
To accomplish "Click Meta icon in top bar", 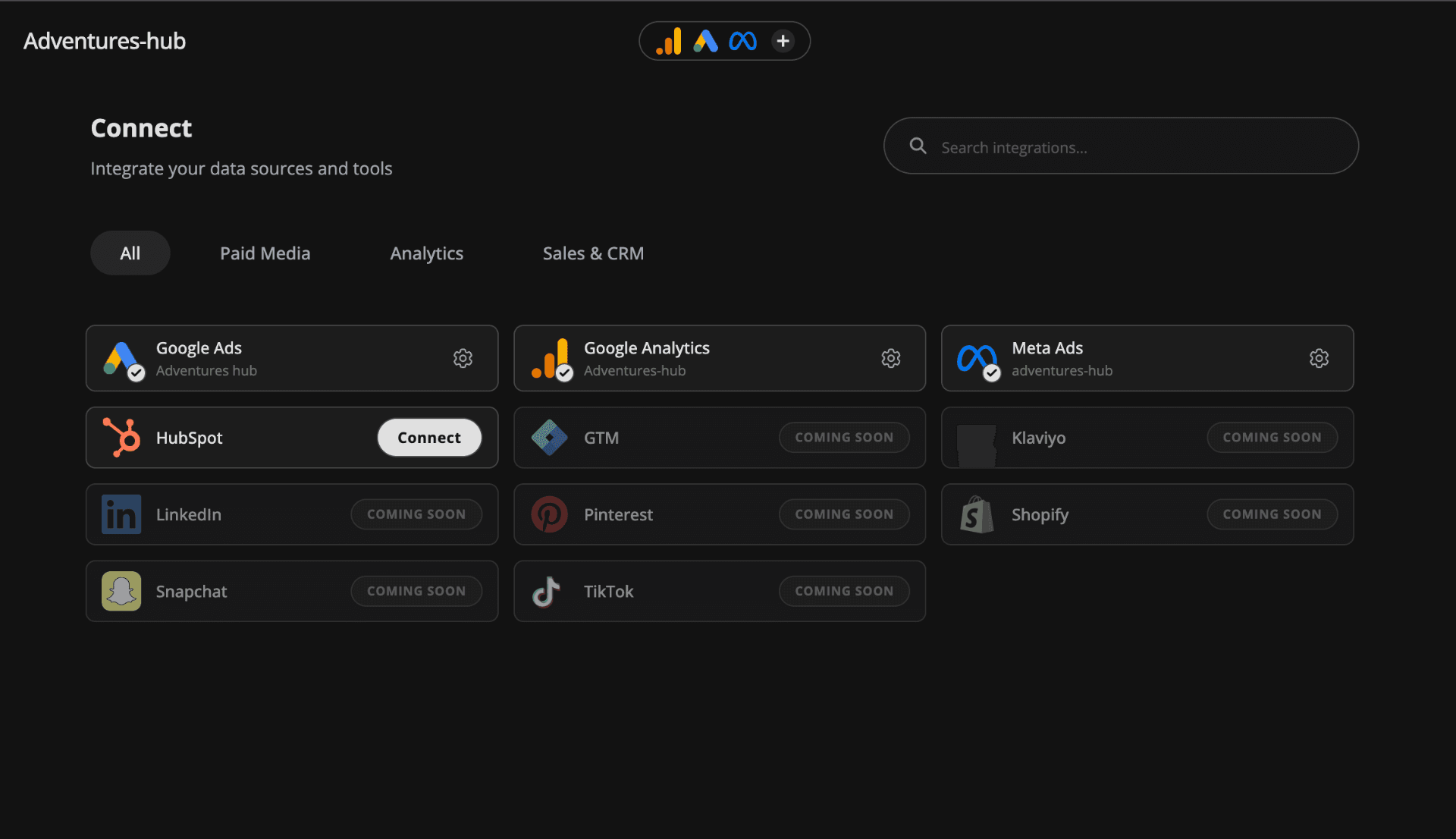I will point(742,41).
